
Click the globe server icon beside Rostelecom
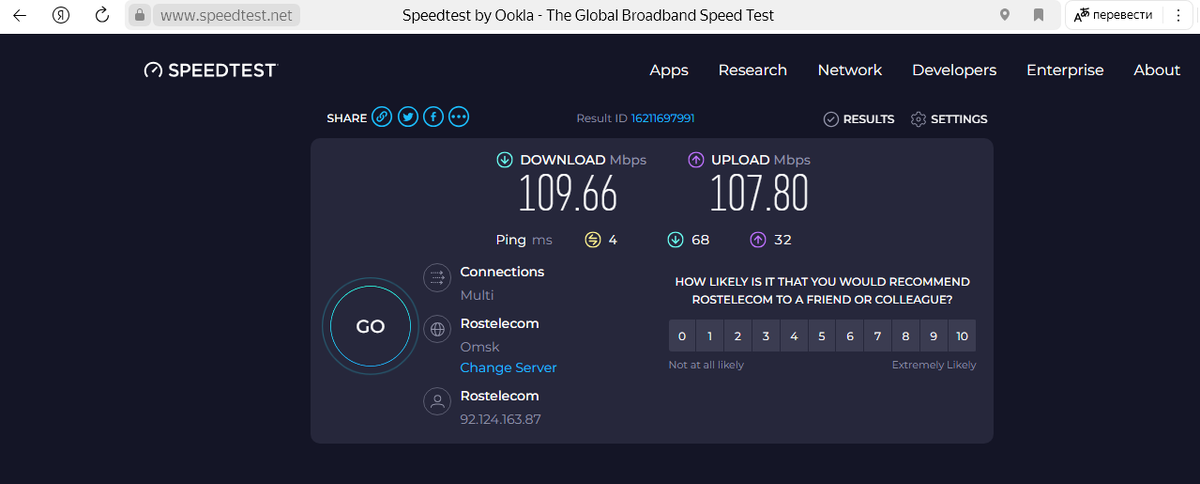click(437, 329)
